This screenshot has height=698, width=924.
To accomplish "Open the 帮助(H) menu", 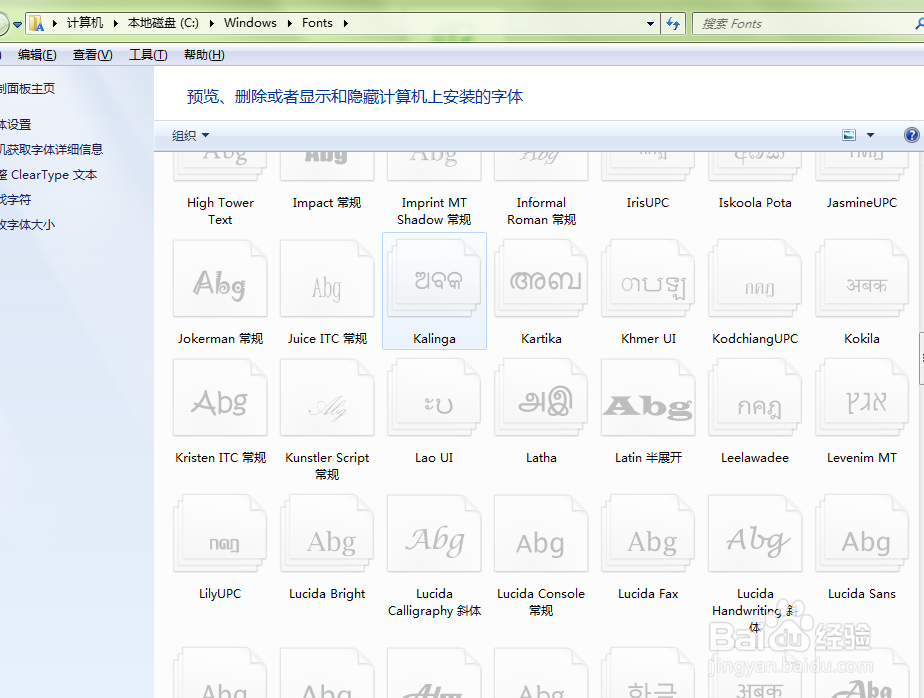I will (x=204, y=55).
